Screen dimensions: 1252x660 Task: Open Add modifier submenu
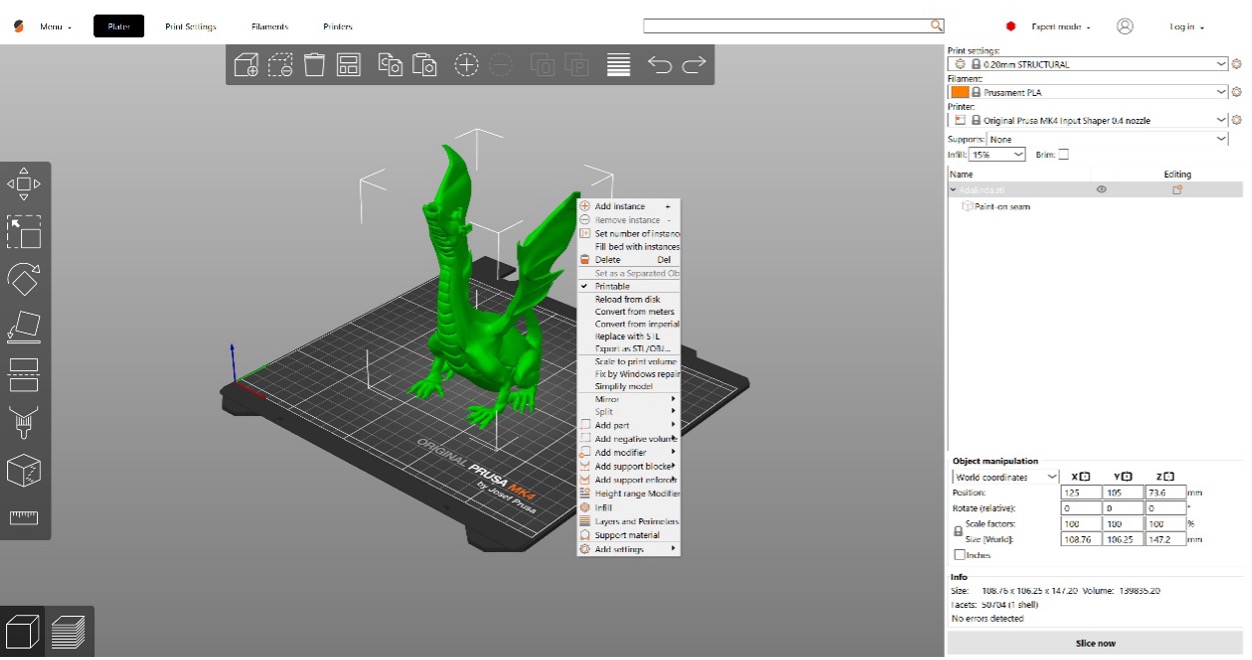[x=629, y=452]
